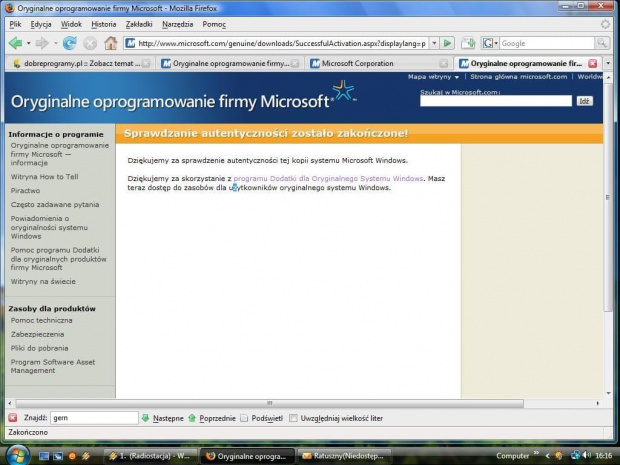Open the Piractwo sidebar link
Image resolution: width=620 pixels, height=465 pixels.
point(26,189)
